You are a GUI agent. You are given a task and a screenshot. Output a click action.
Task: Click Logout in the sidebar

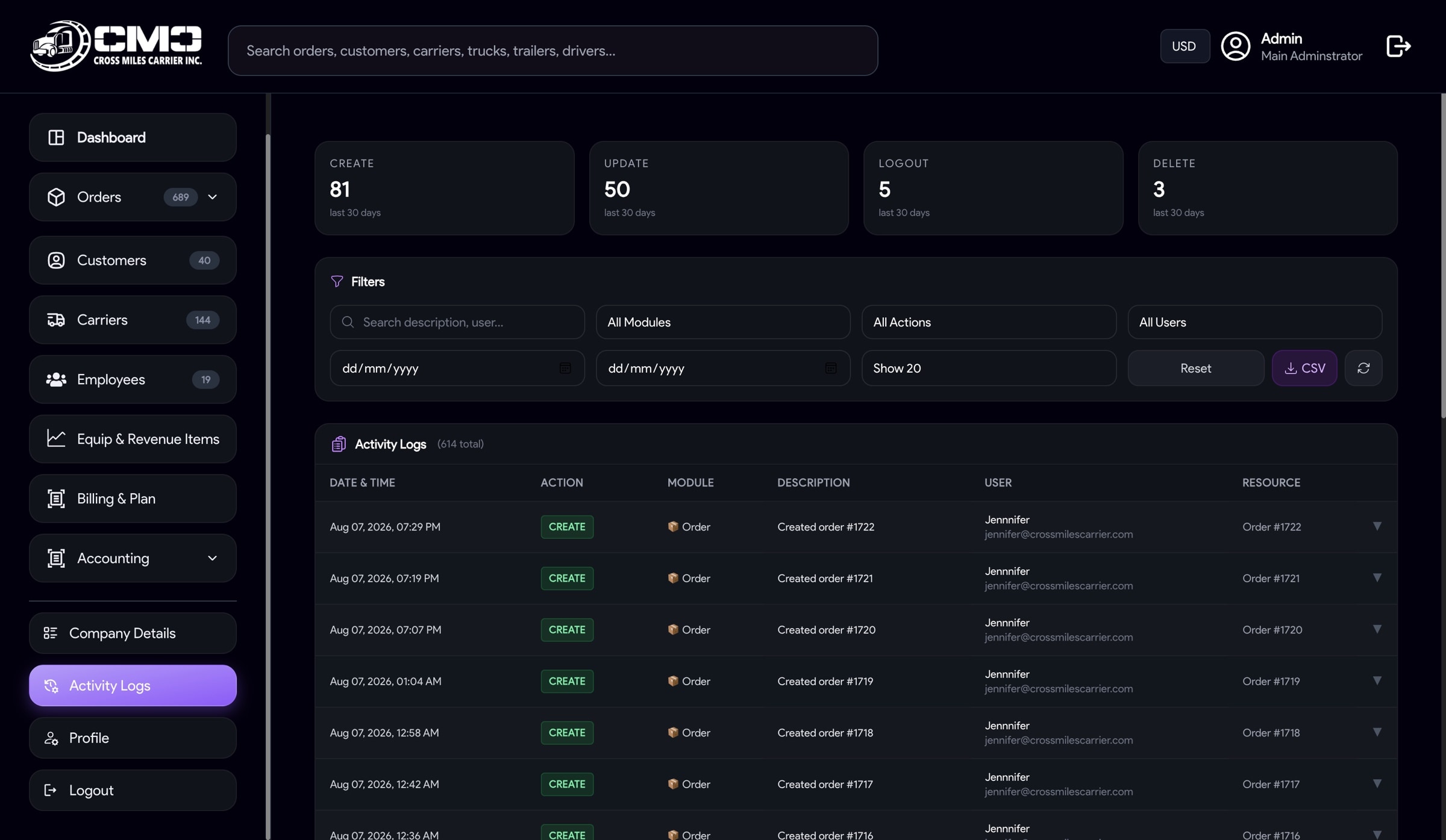[133, 790]
